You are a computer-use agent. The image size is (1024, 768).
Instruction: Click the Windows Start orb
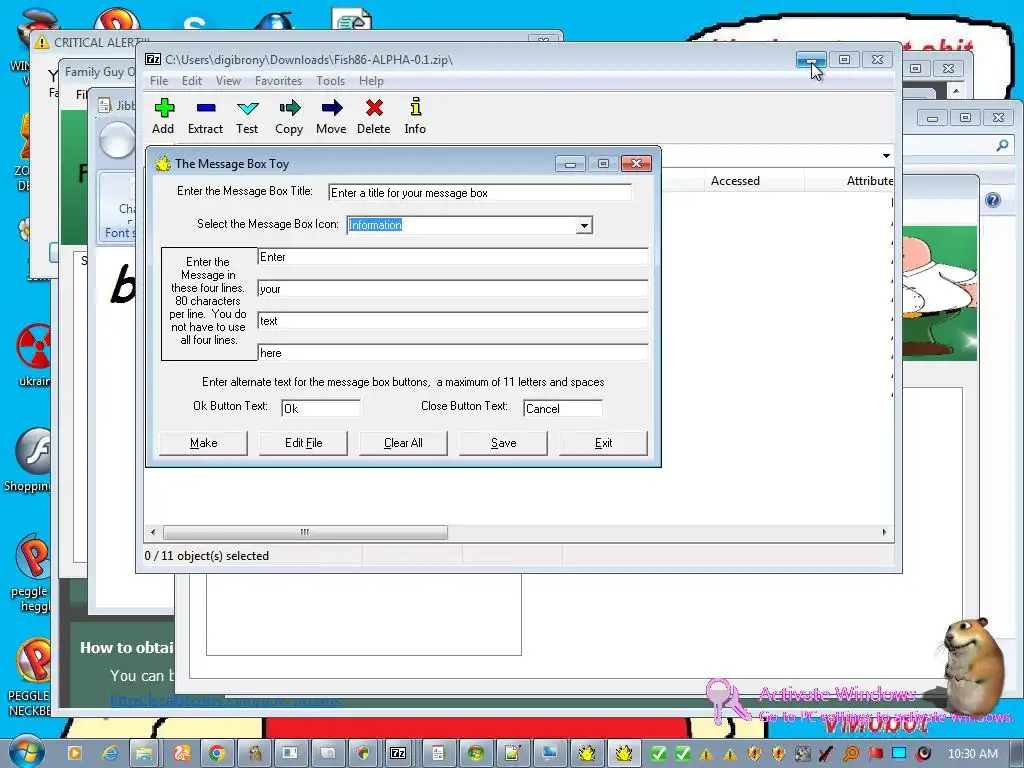[x=25, y=752]
